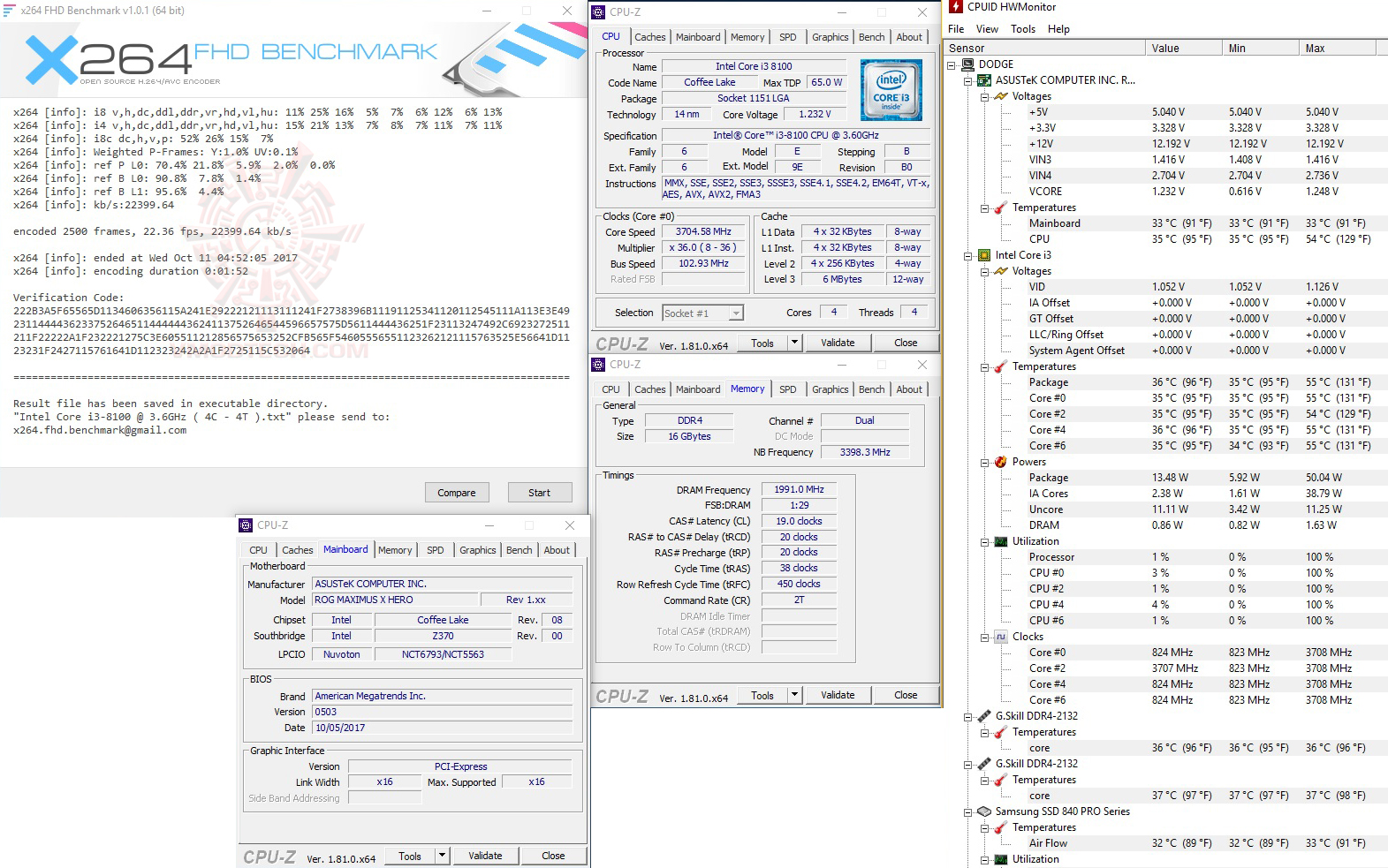Click the Samsung SSD 840 PRO drive icon
Screen dimensions: 1388x868
tap(984, 811)
